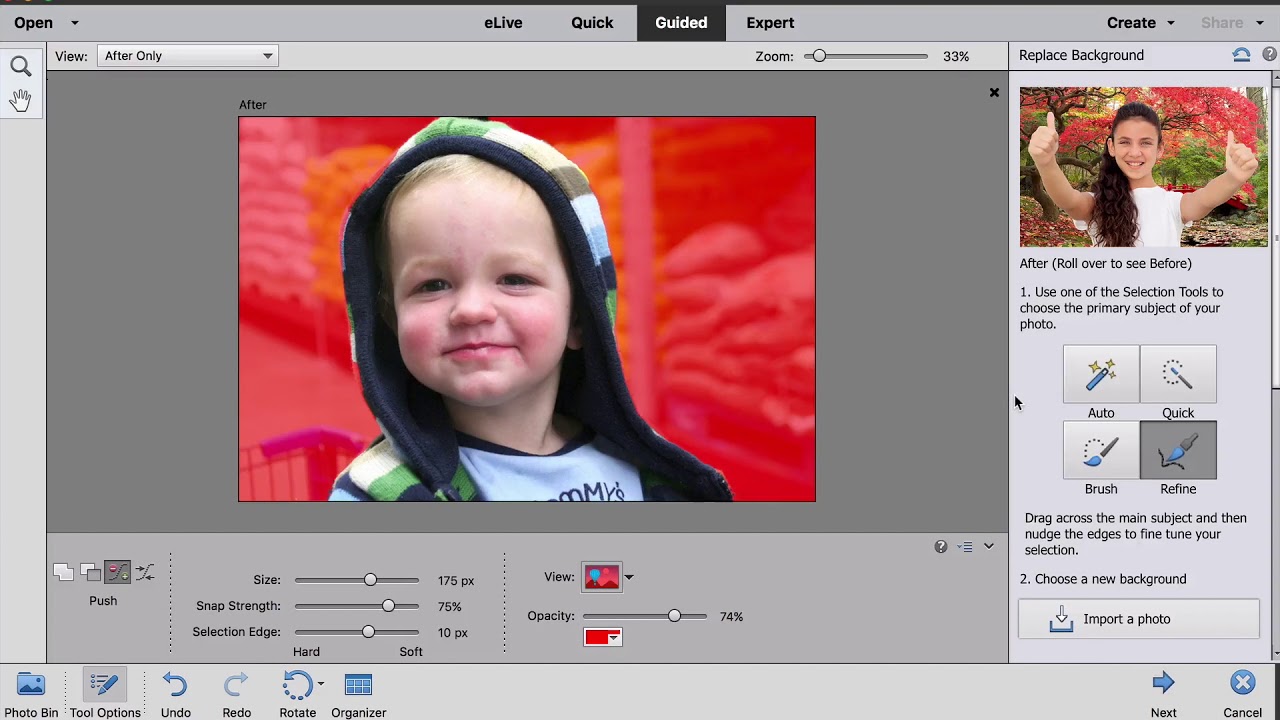The height and width of the screenshot is (720, 1280).
Task: Click Import a photo button
Action: point(1139,619)
